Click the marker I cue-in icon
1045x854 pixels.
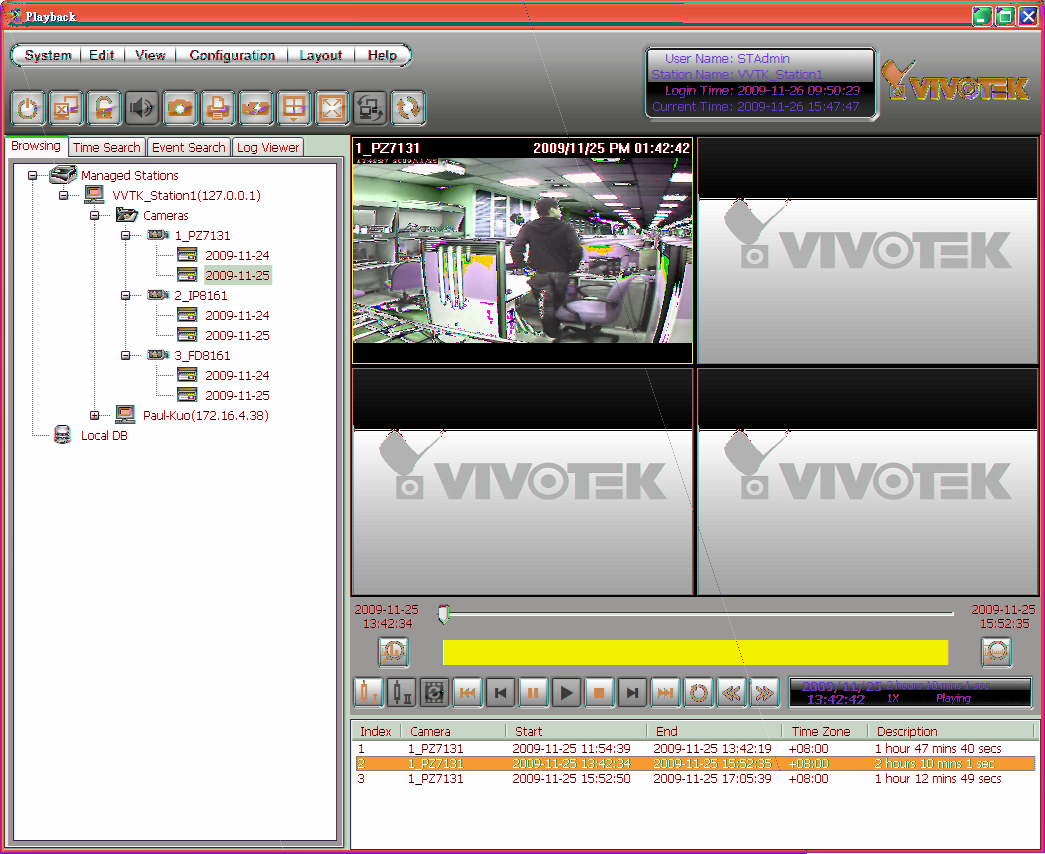click(x=368, y=693)
